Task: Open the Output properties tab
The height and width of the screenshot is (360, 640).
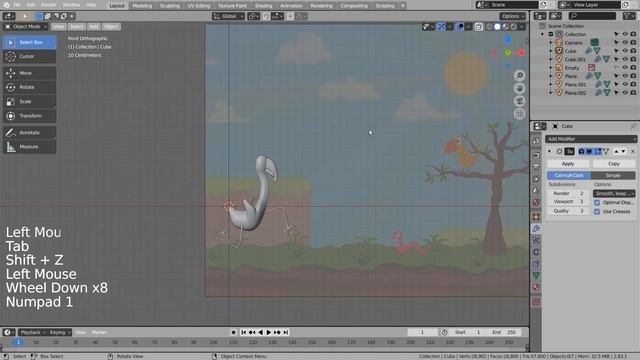Action: pyautogui.click(x=536, y=167)
